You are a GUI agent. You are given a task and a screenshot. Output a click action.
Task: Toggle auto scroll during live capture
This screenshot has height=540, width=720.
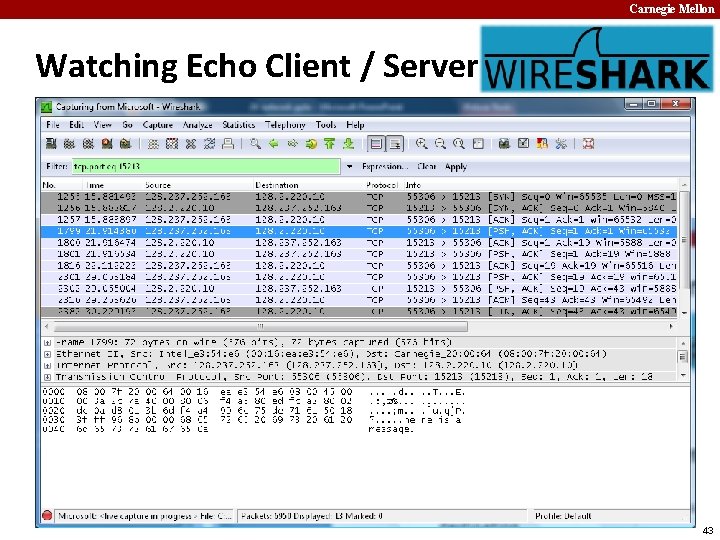coord(395,144)
